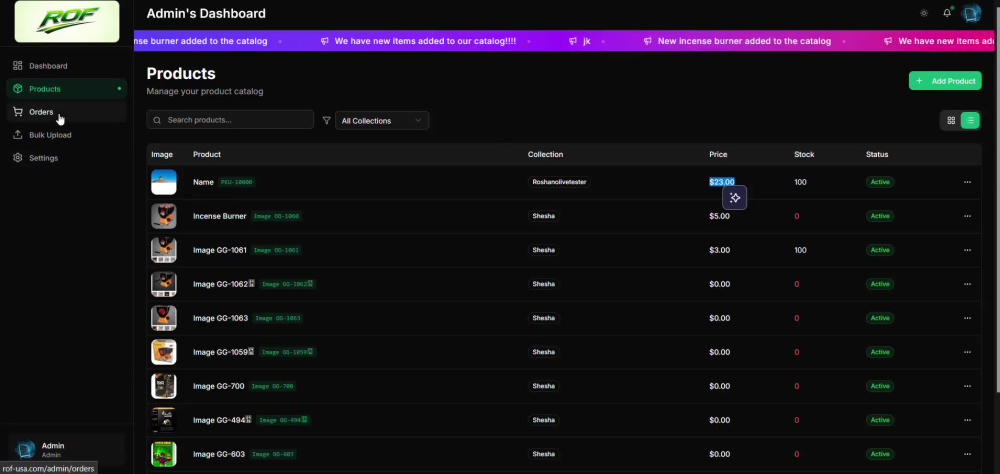Expand the All Collections dropdown
The height and width of the screenshot is (474, 1000).
pyautogui.click(x=382, y=121)
